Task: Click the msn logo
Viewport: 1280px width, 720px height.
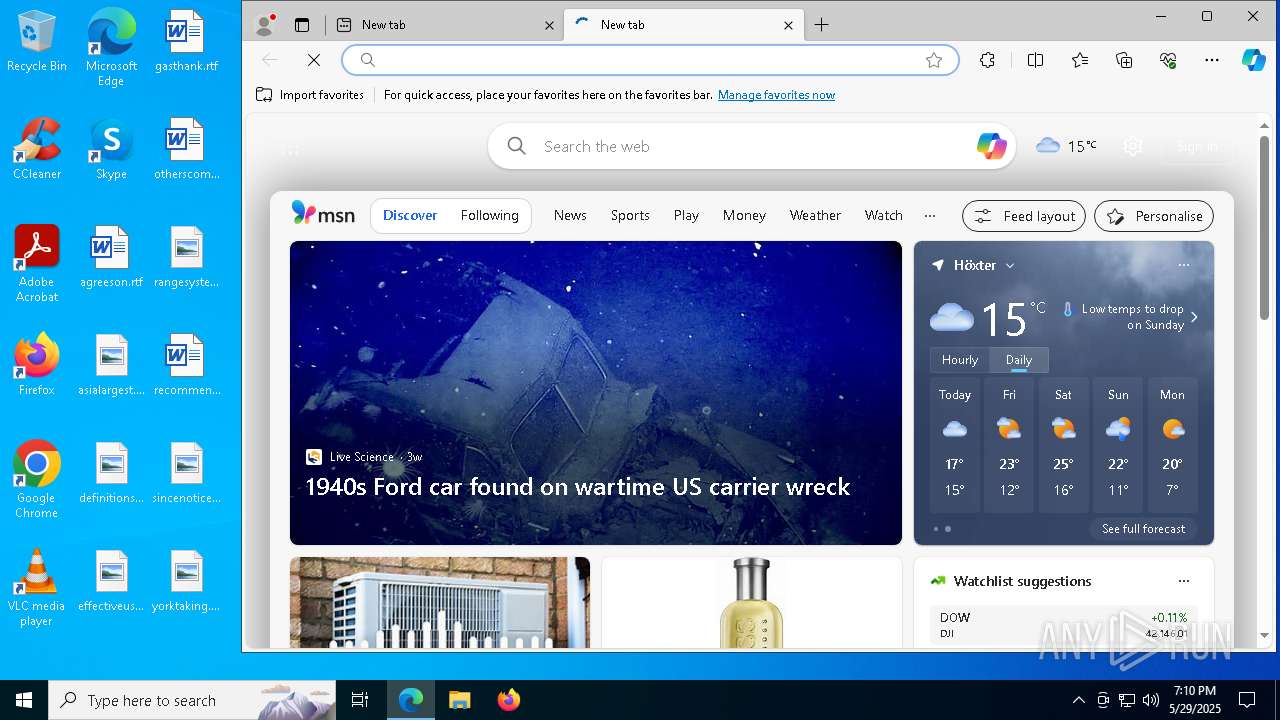Action: click(x=323, y=214)
